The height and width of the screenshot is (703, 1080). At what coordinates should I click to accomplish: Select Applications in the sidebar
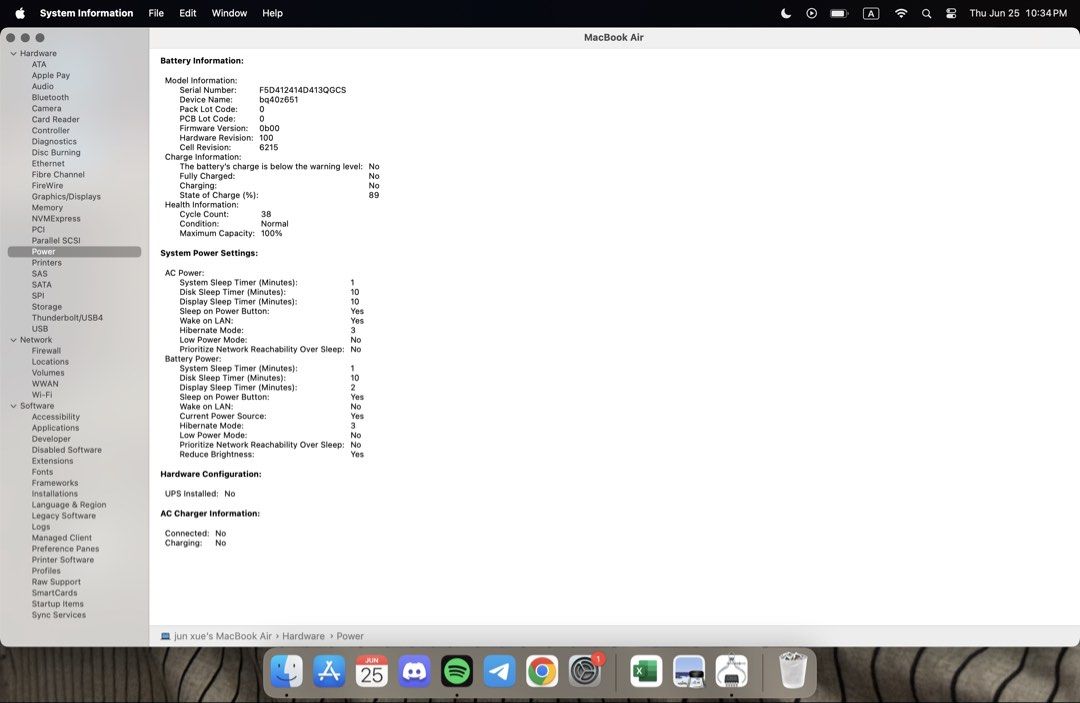(x=55, y=428)
